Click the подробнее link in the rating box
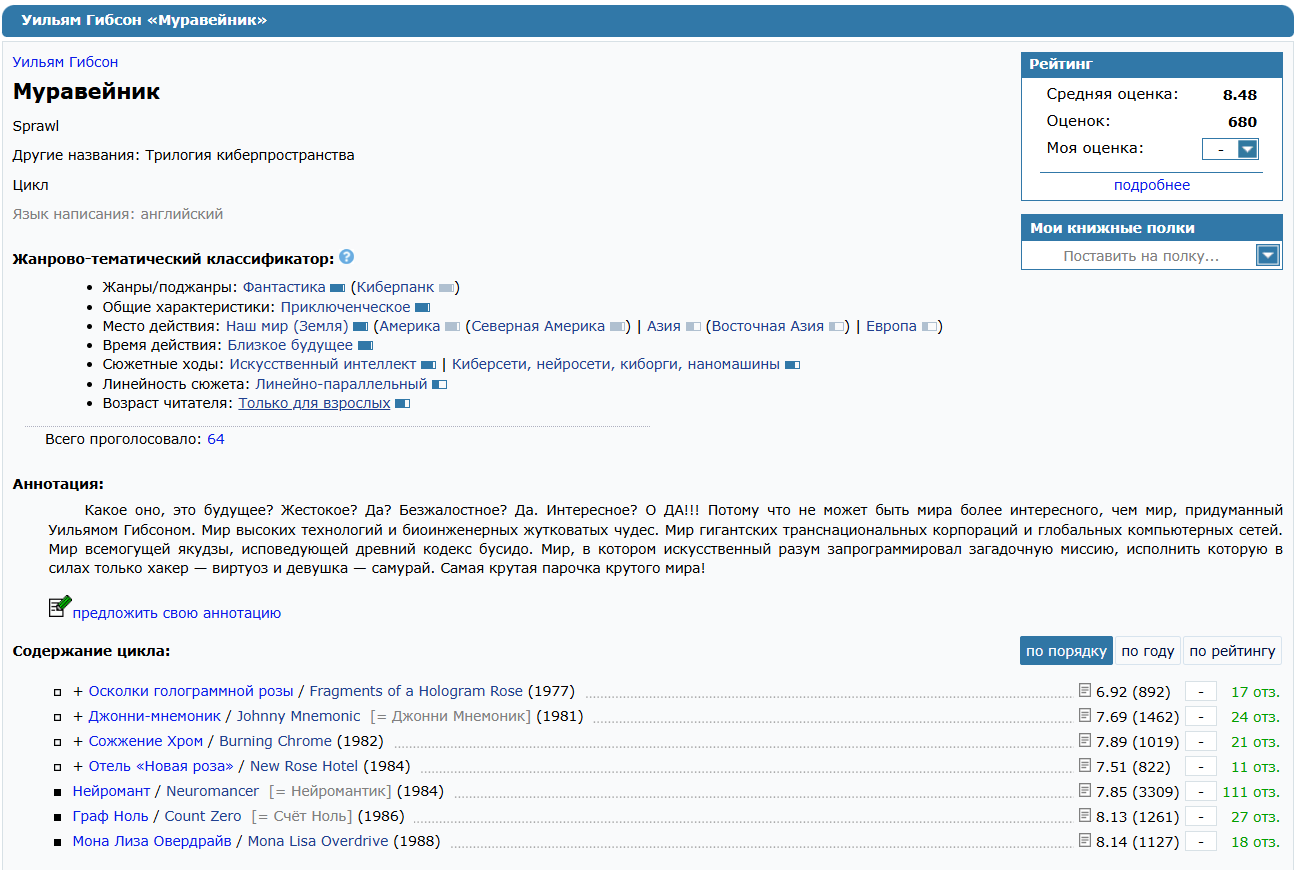Viewport: 1297px width, 870px height. [x=1152, y=185]
